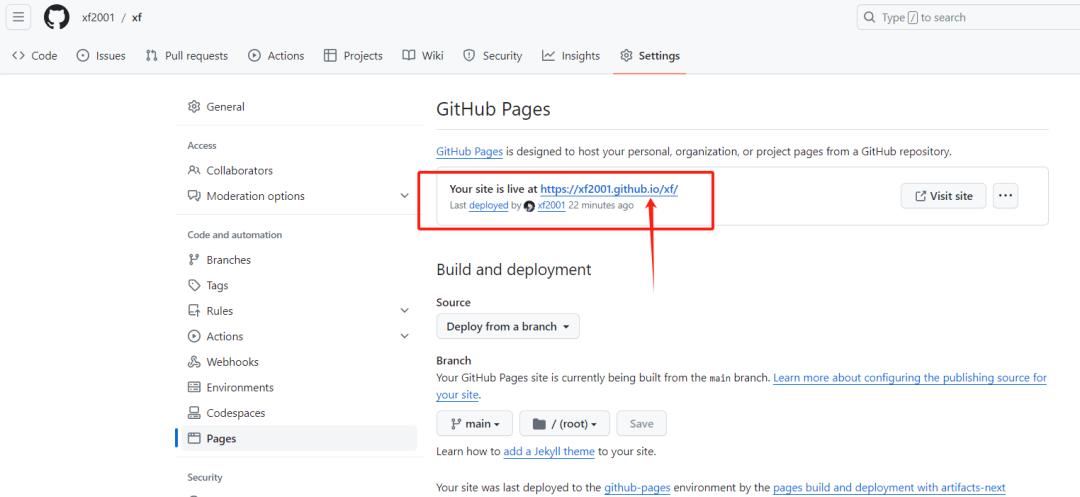Open the Deploy from a branch dropdown
The image size is (1080, 497).
[x=508, y=326]
